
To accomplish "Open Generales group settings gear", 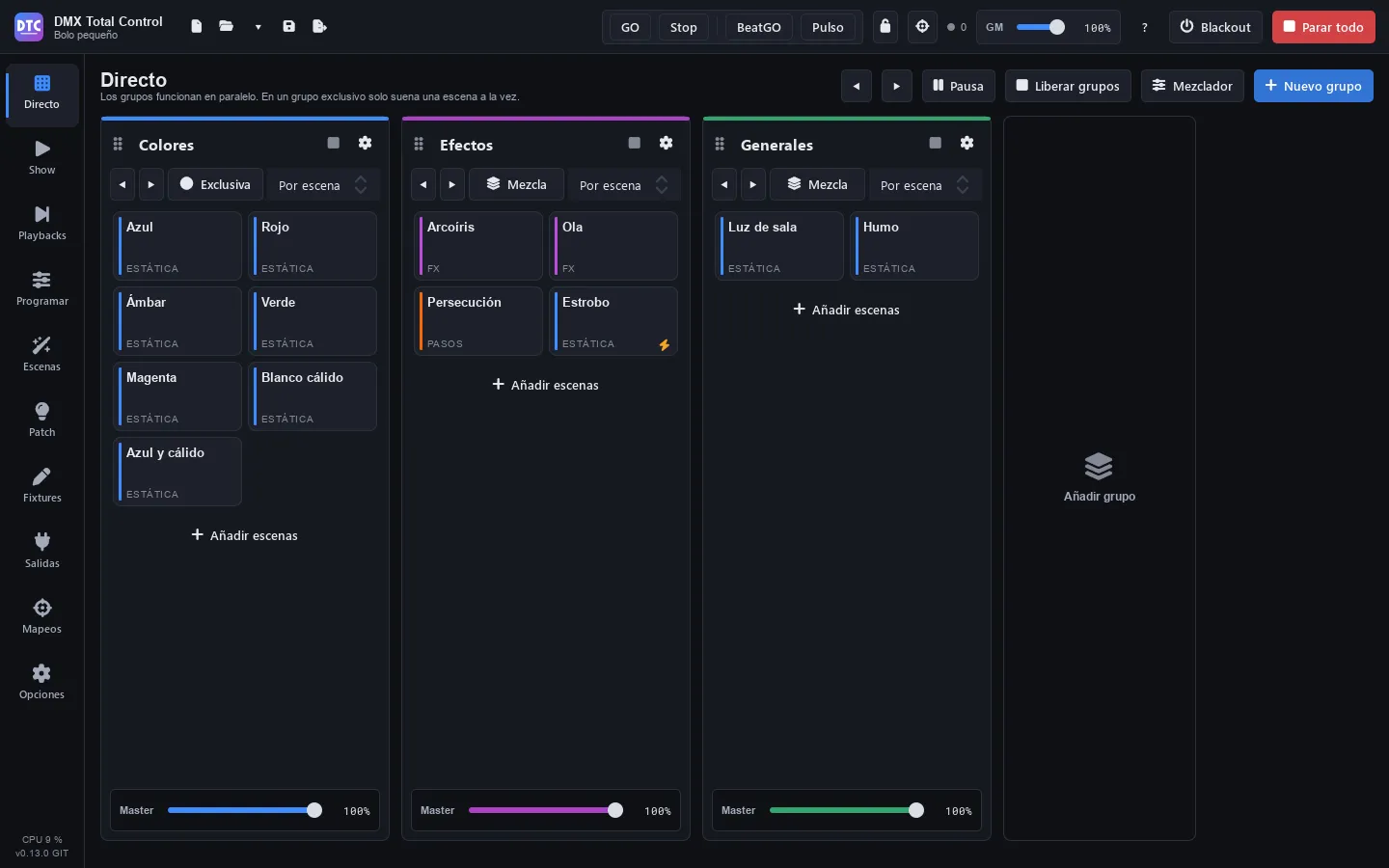I will tap(967, 143).
